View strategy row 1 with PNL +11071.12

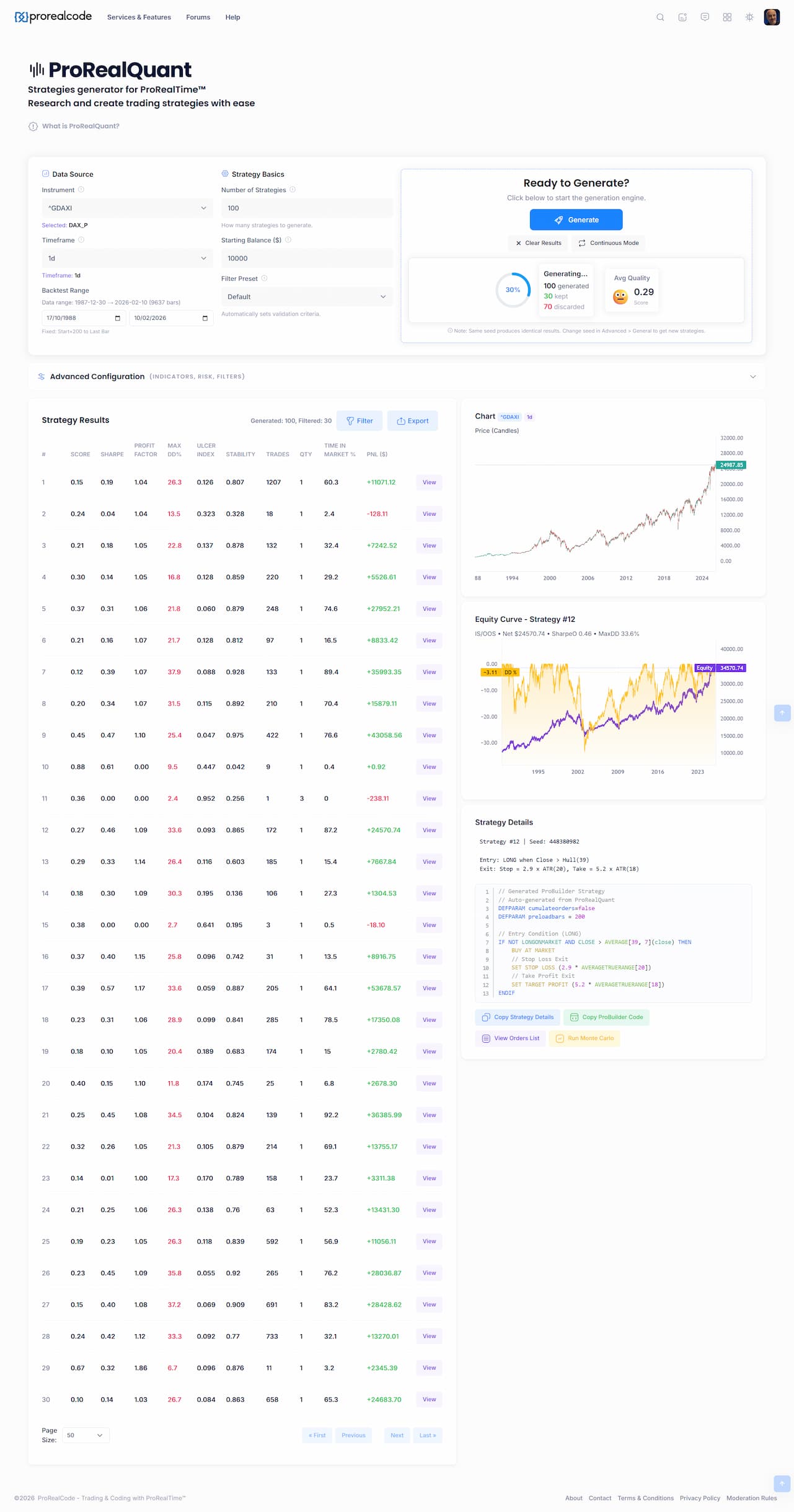tap(429, 482)
